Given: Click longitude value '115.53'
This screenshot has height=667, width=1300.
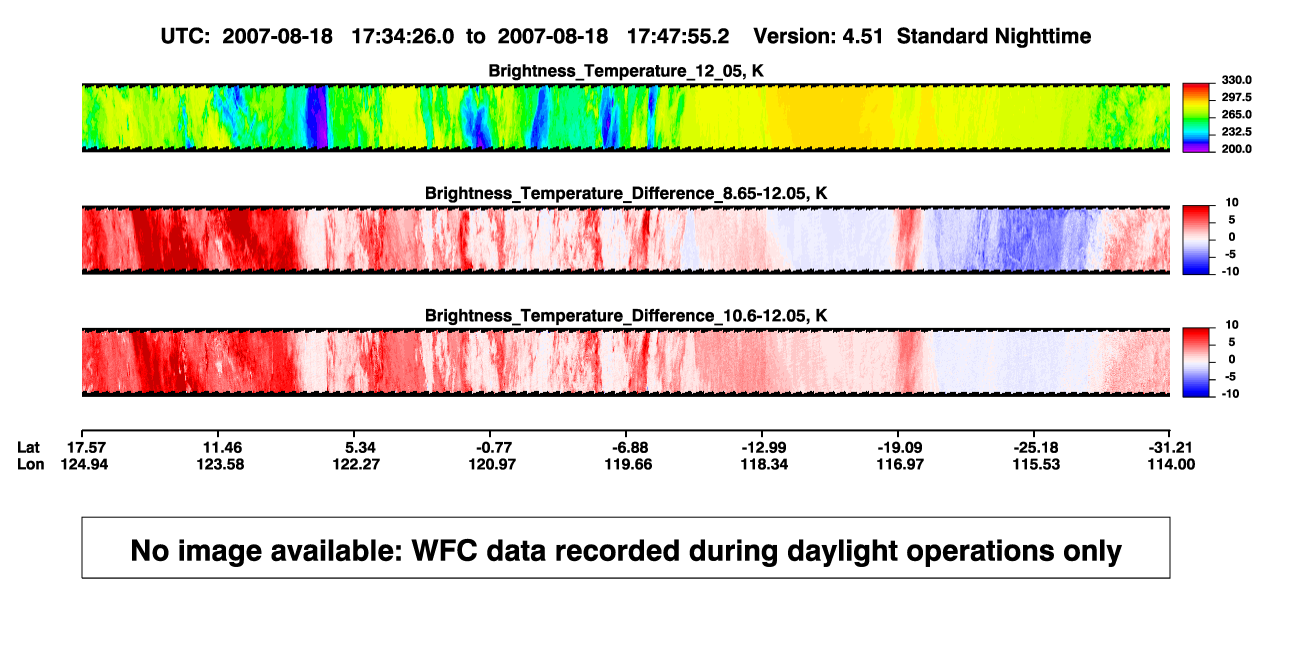Looking at the screenshot, I should click(1035, 464).
